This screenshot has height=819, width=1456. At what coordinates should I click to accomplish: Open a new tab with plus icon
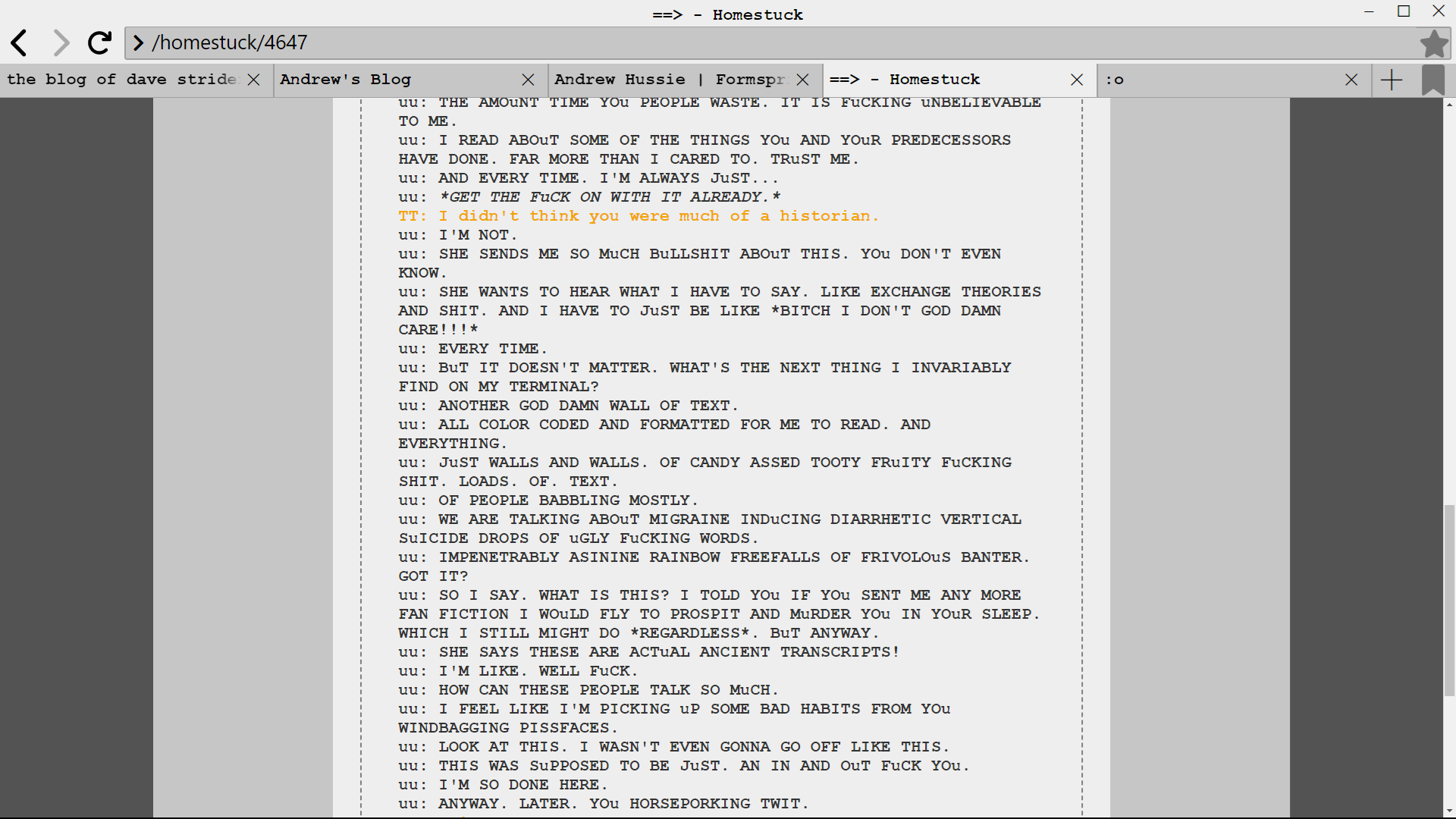[1392, 80]
